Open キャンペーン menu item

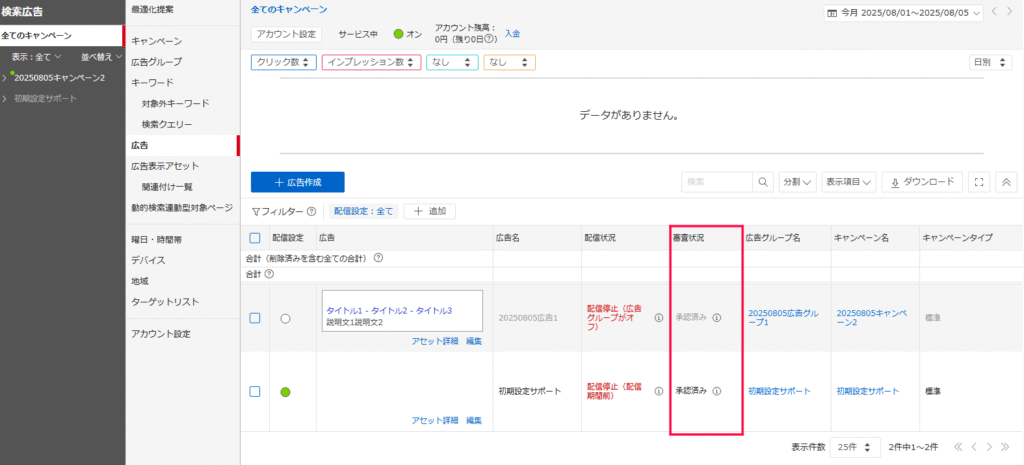[x=157, y=41]
